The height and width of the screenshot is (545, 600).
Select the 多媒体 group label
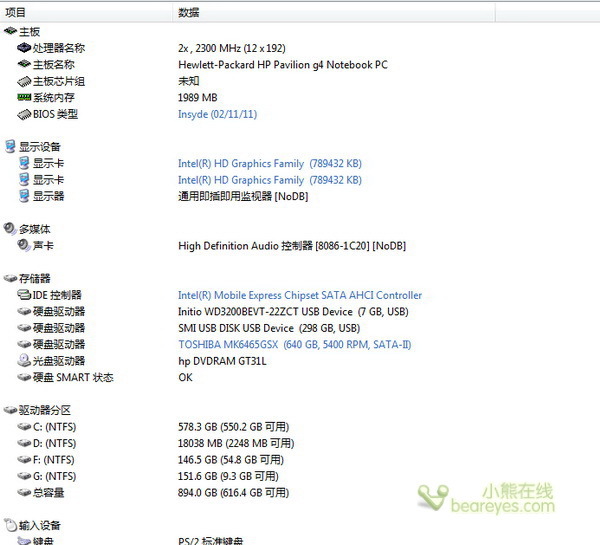point(35,229)
